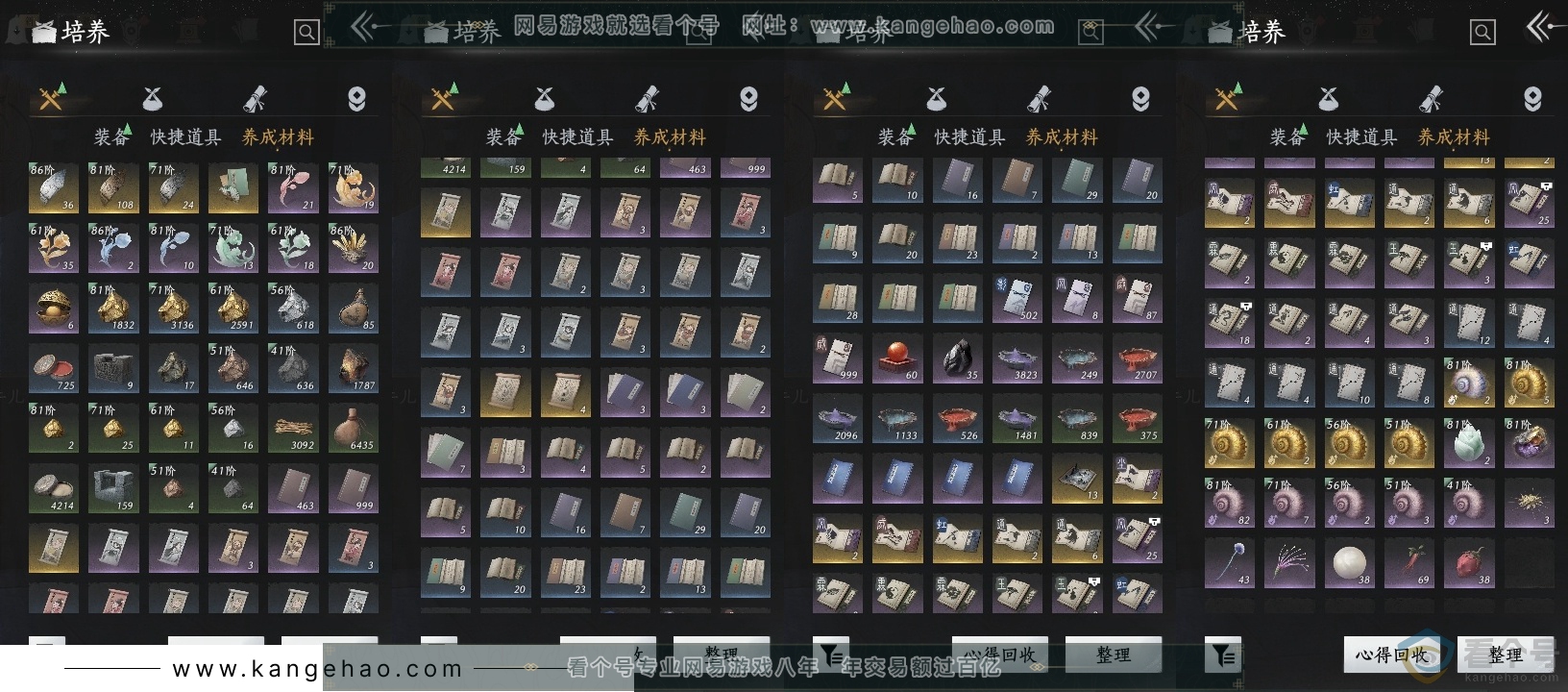Click 整理 button in the third panel
The image size is (1568, 692).
pyautogui.click(x=1114, y=655)
